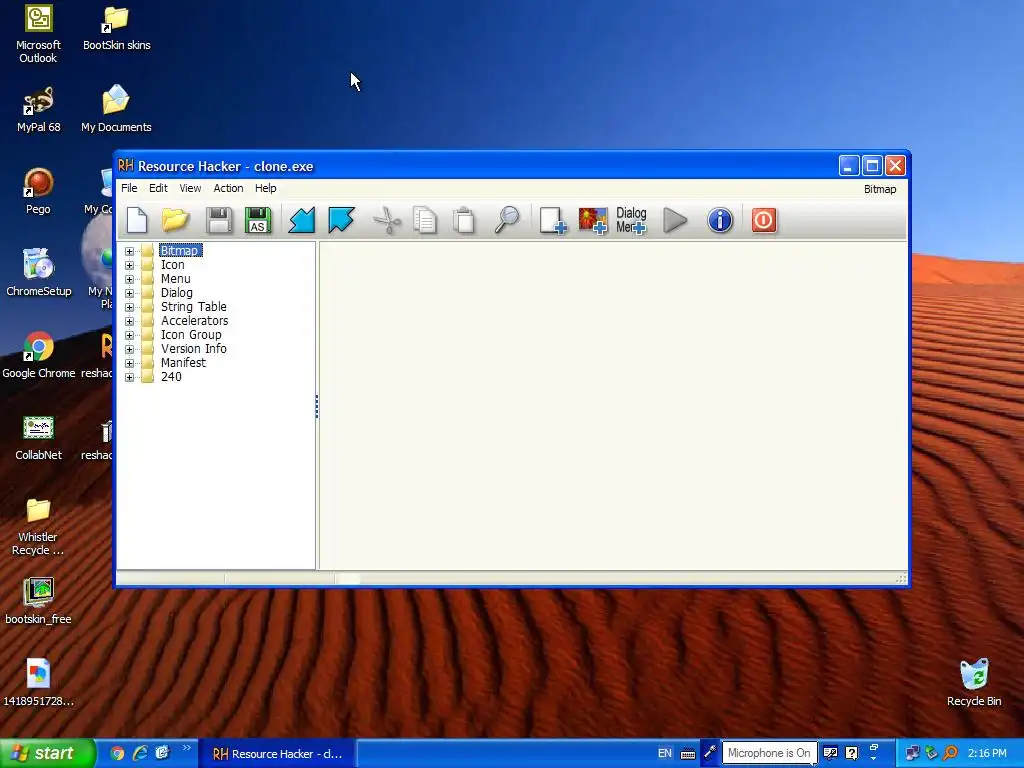Copy with the two-pages toolbar icon
Image resolution: width=1024 pixels, height=768 pixels.
(425, 220)
